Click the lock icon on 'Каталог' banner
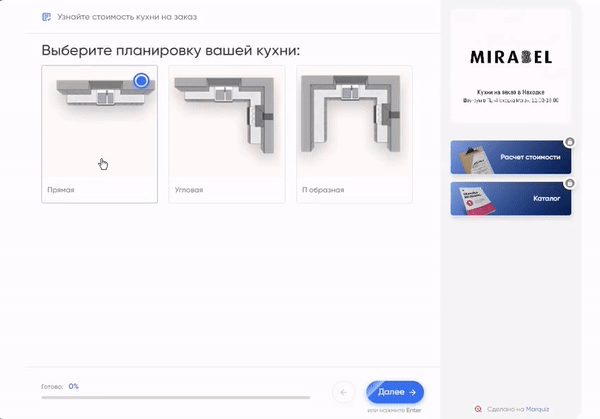 [569, 183]
